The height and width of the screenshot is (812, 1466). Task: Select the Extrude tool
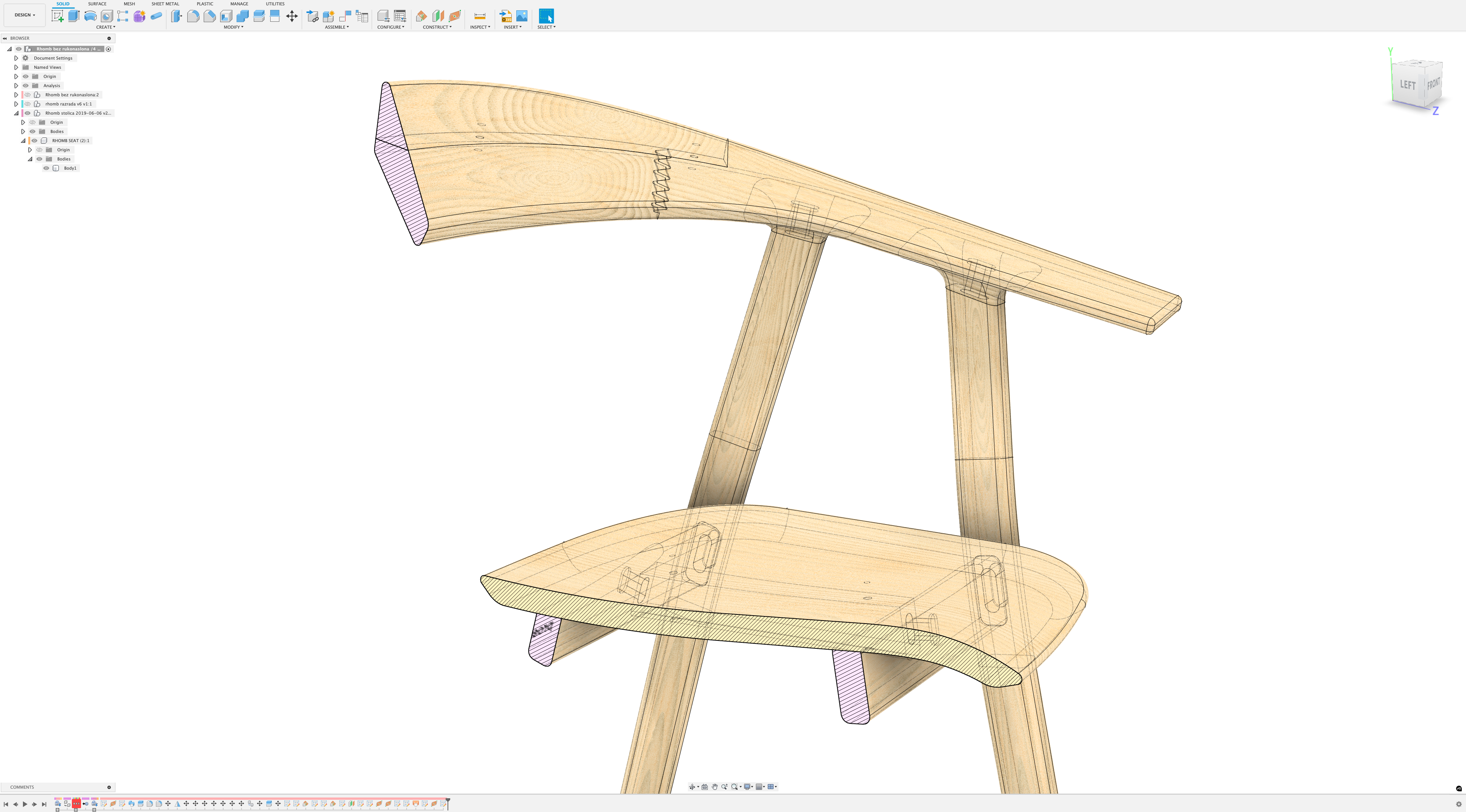pos(73,16)
